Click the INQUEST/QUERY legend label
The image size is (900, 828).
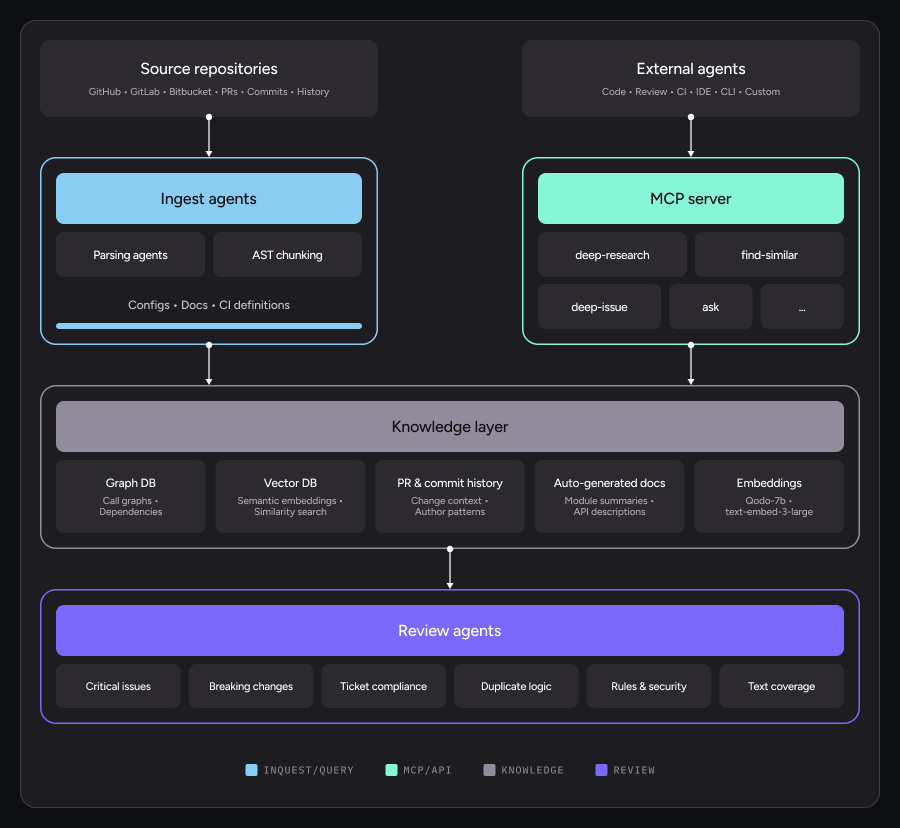[x=309, y=770]
